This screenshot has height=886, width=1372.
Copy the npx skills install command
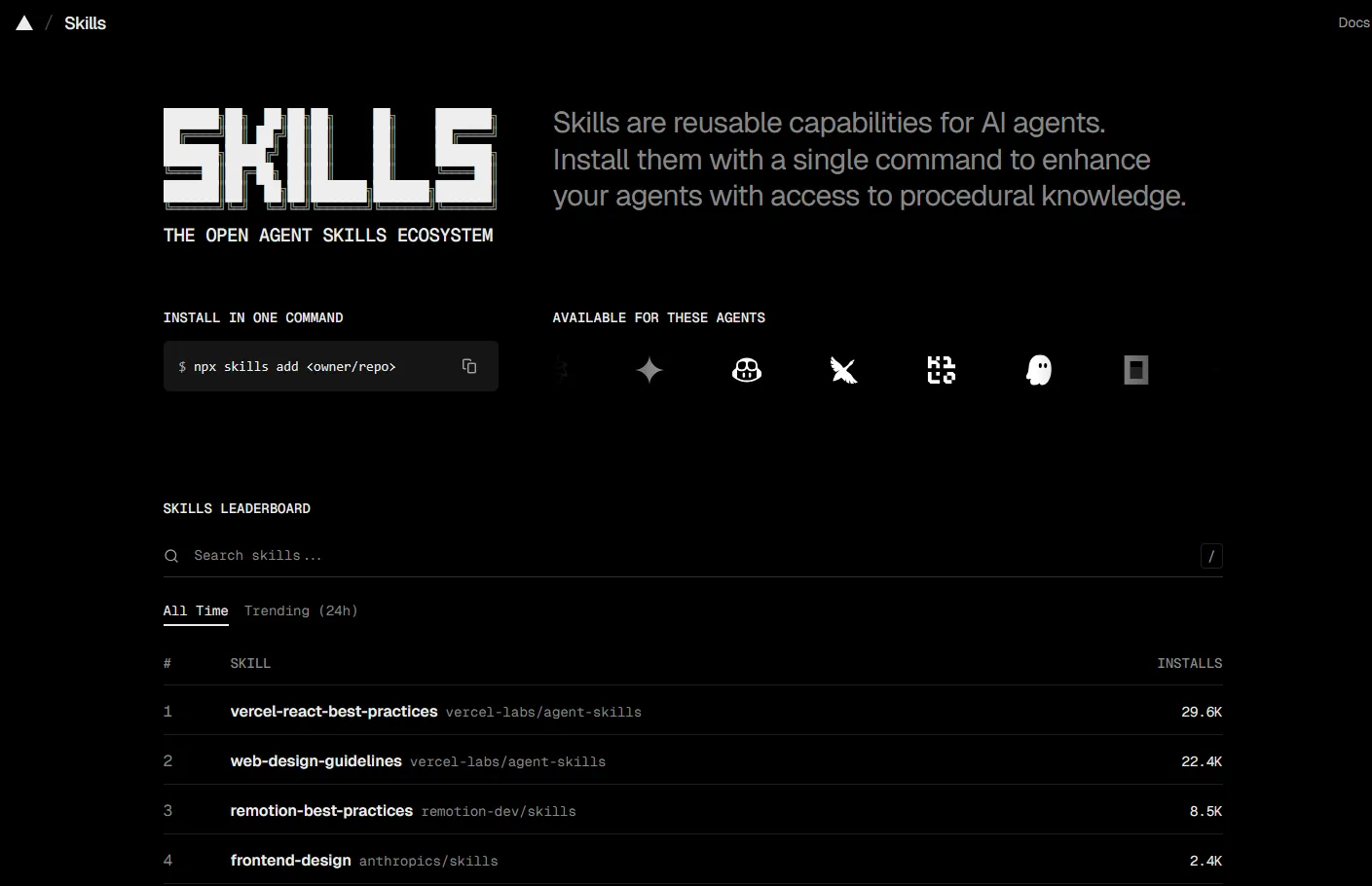pyautogui.click(x=468, y=365)
